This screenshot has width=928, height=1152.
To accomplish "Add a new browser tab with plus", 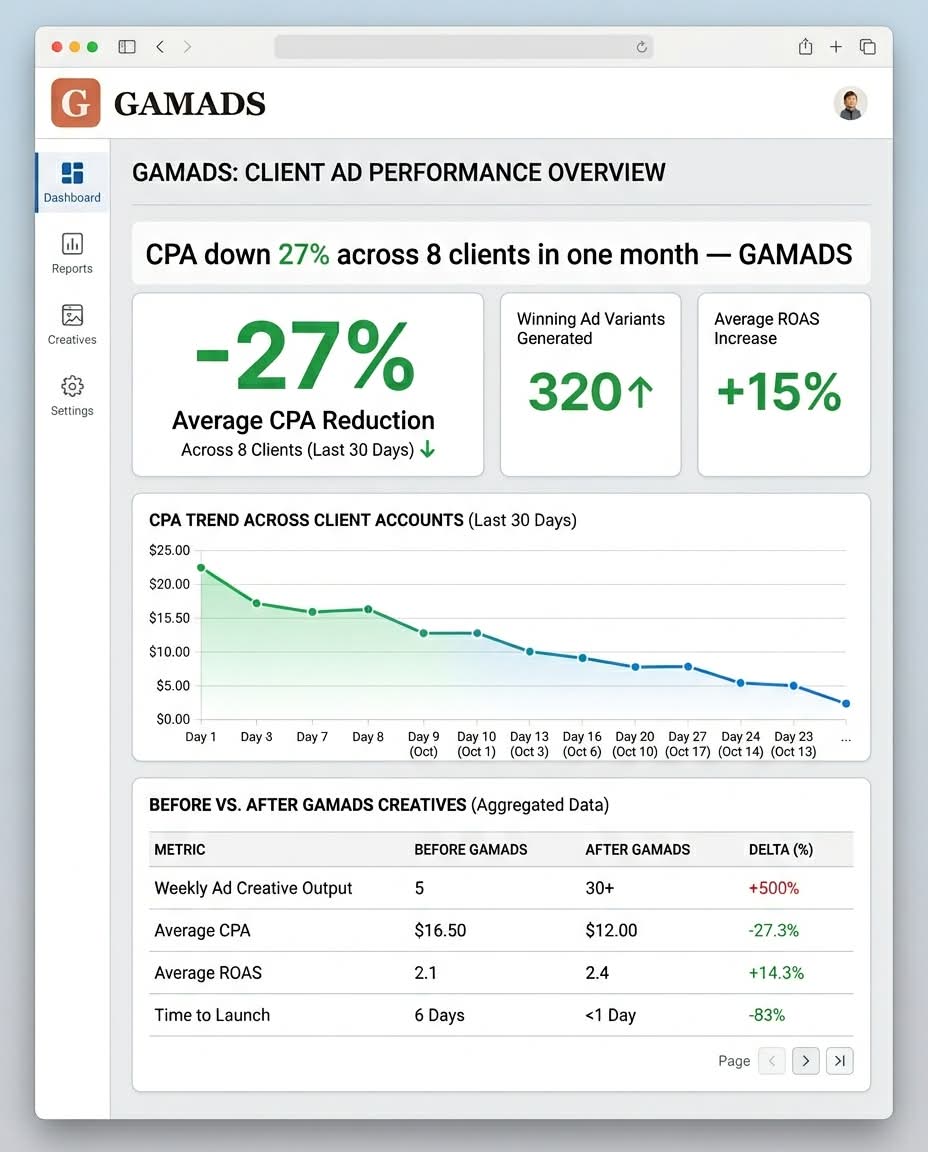I will click(x=836, y=47).
